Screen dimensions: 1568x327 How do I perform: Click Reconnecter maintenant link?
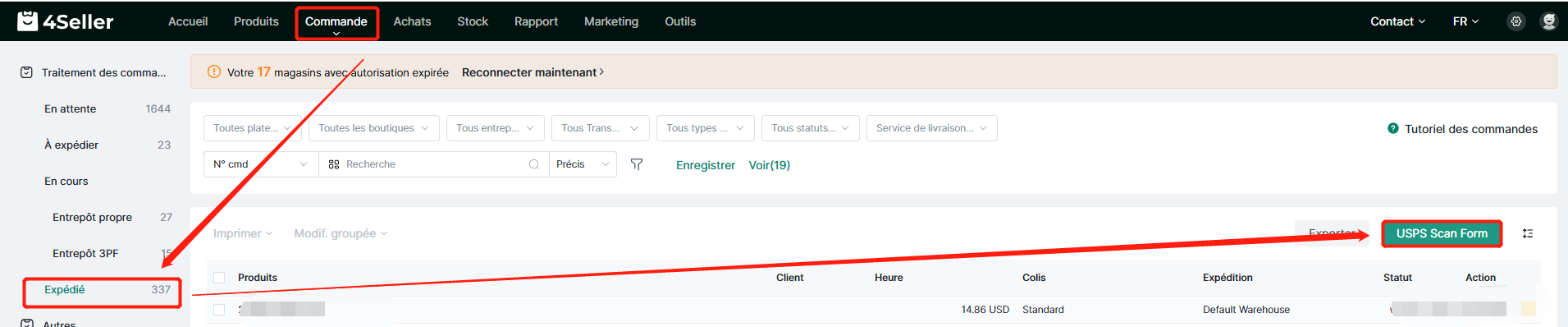tap(533, 72)
